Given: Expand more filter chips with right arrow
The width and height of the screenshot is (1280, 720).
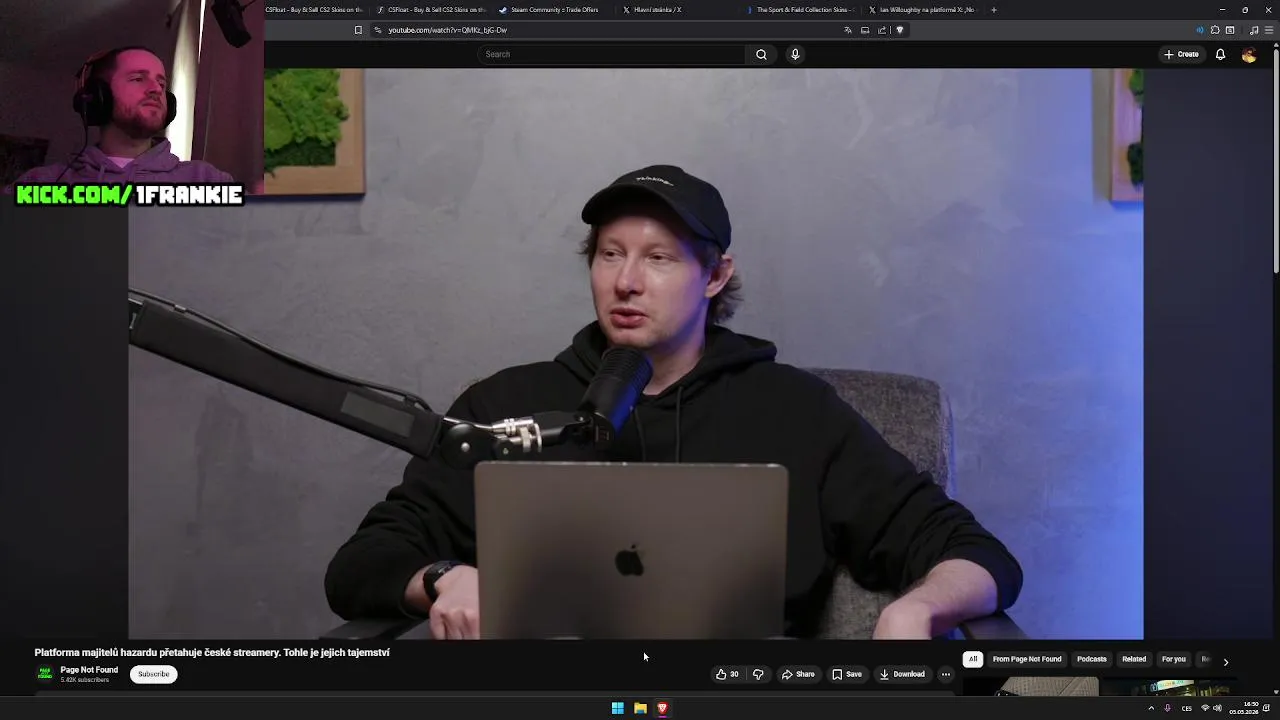Looking at the screenshot, I should pyautogui.click(x=1226, y=661).
